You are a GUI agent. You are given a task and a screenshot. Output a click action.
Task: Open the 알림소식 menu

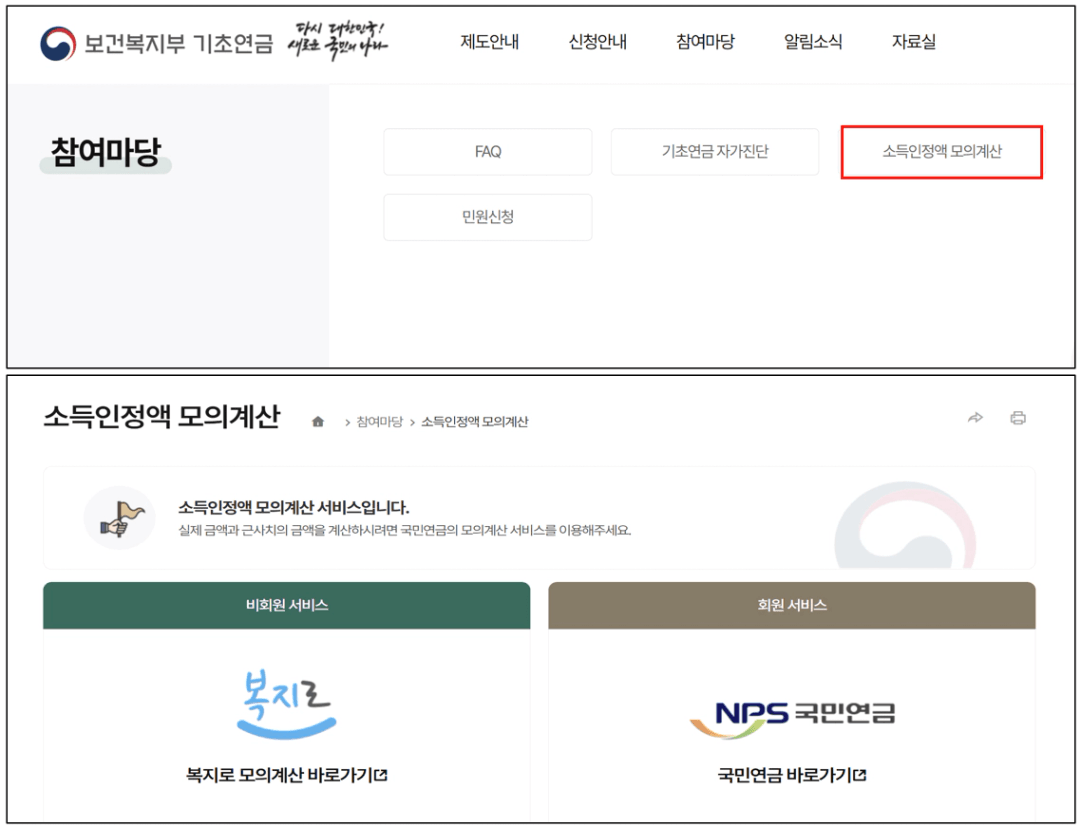[x=813, y=42]
